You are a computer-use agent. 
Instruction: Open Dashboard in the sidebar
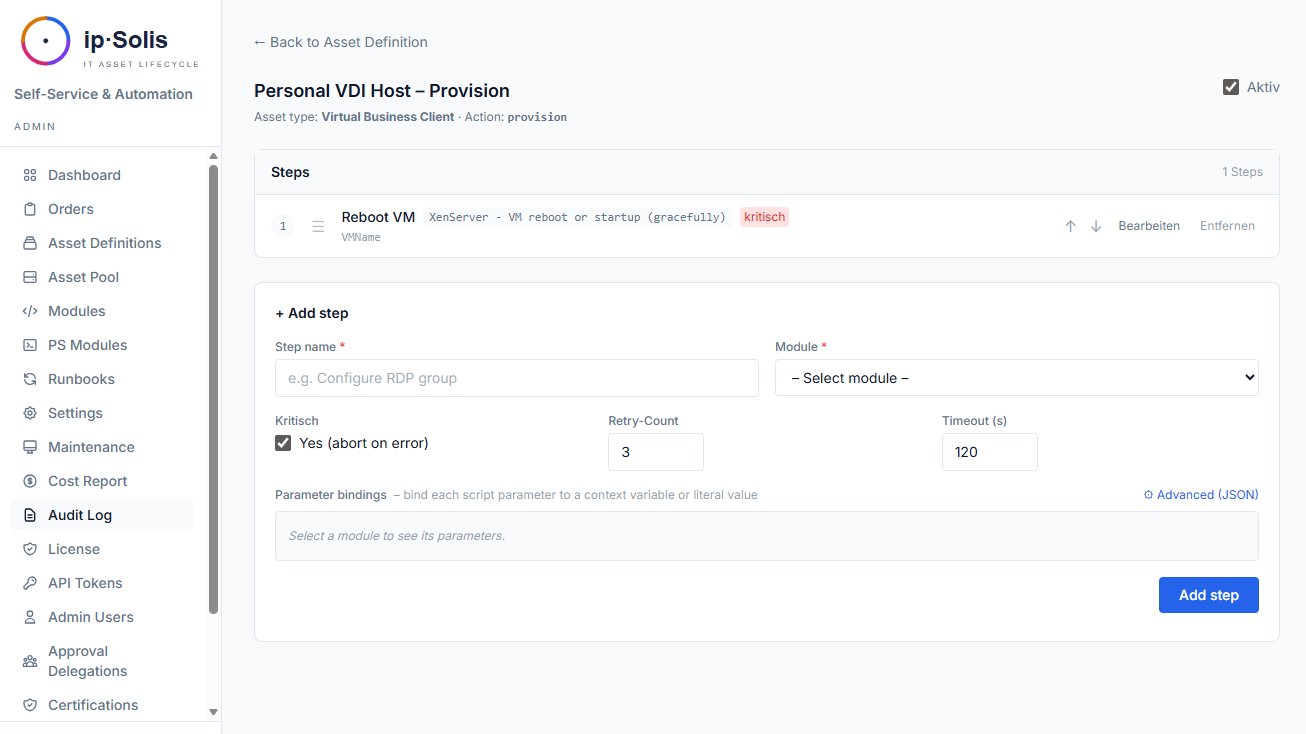tap(102, 175)
